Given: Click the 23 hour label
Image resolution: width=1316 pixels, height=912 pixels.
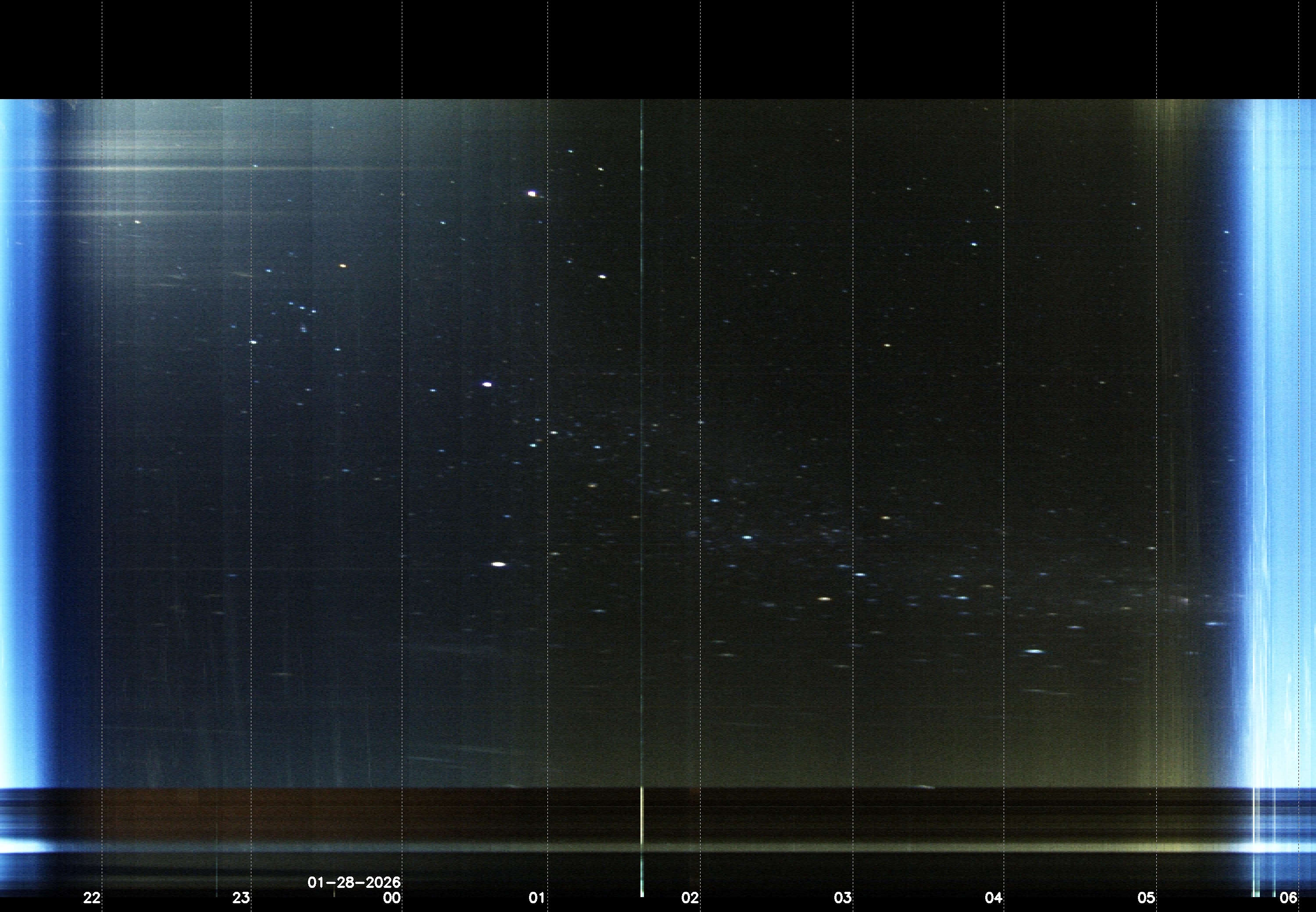Looking at the screenshot, I should (241, 898).
